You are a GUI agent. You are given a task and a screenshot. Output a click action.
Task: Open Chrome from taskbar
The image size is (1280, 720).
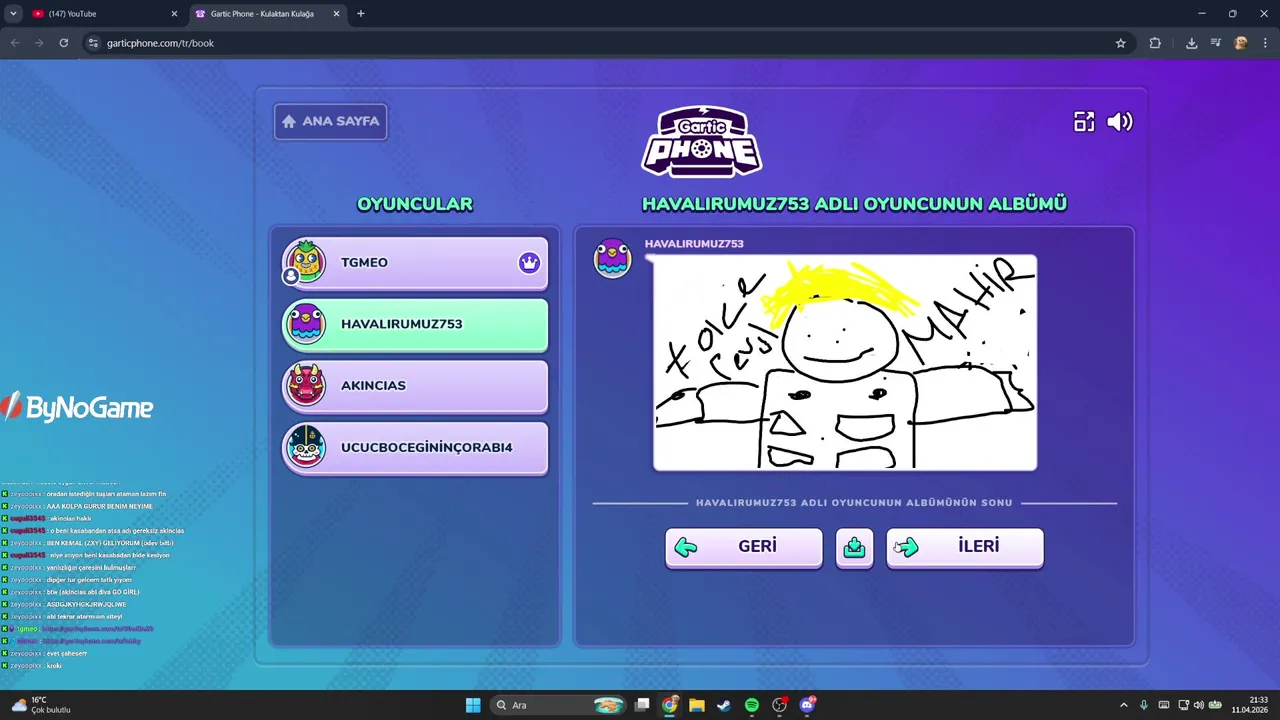pyautogui.click(x=670, y=705)
